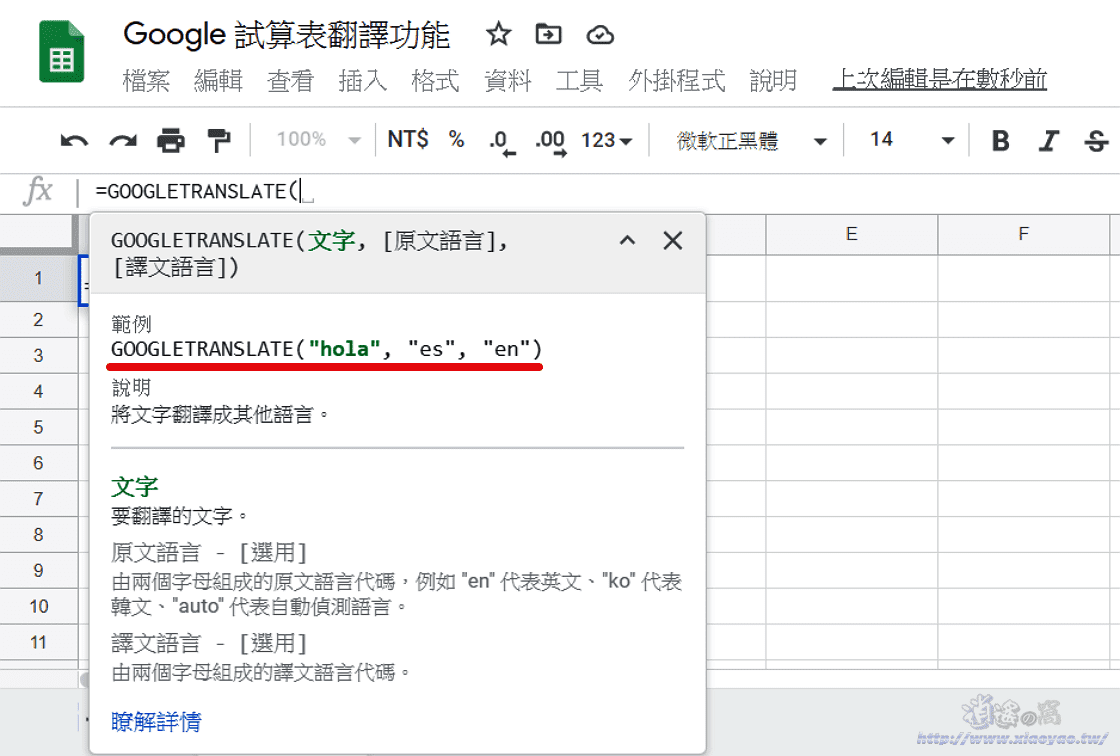Collapse the function help panel
The width and height of the screenshot is (1120, 756).
click(x=627, y=241)
